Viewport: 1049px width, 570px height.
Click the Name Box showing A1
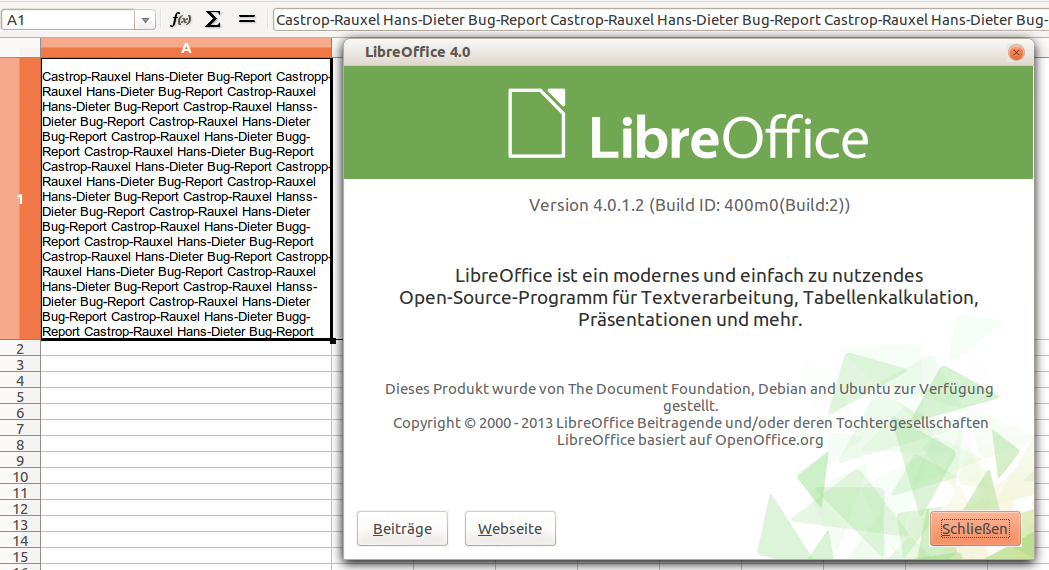coord(68,20)
